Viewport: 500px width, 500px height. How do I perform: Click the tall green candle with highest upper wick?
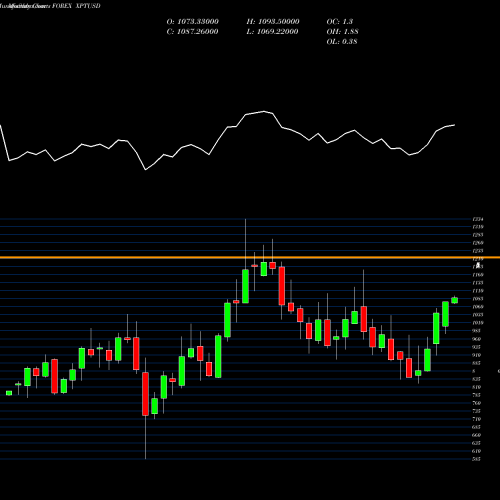pos(245,286)
